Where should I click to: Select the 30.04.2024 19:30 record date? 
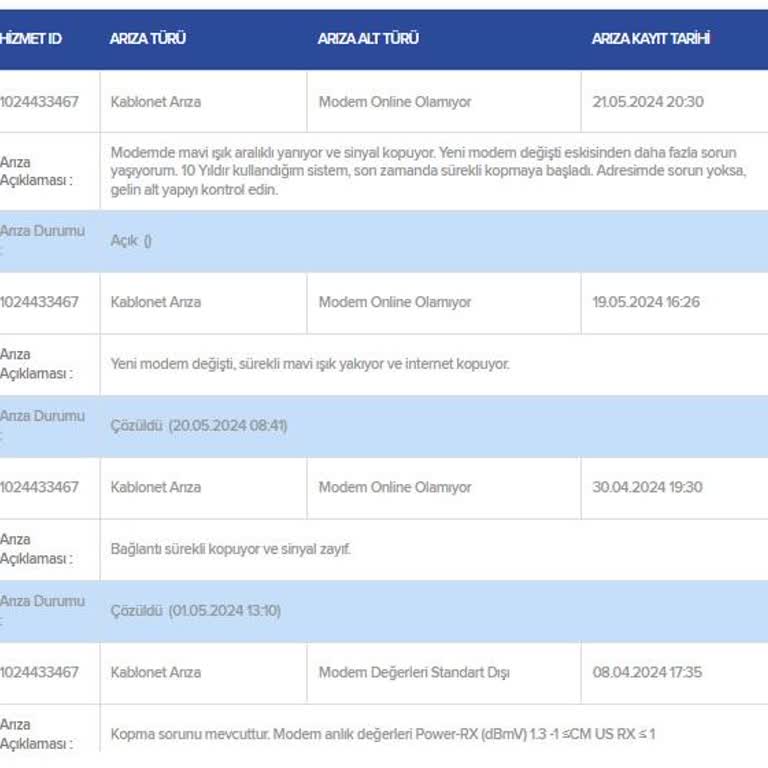click(647, 487)
